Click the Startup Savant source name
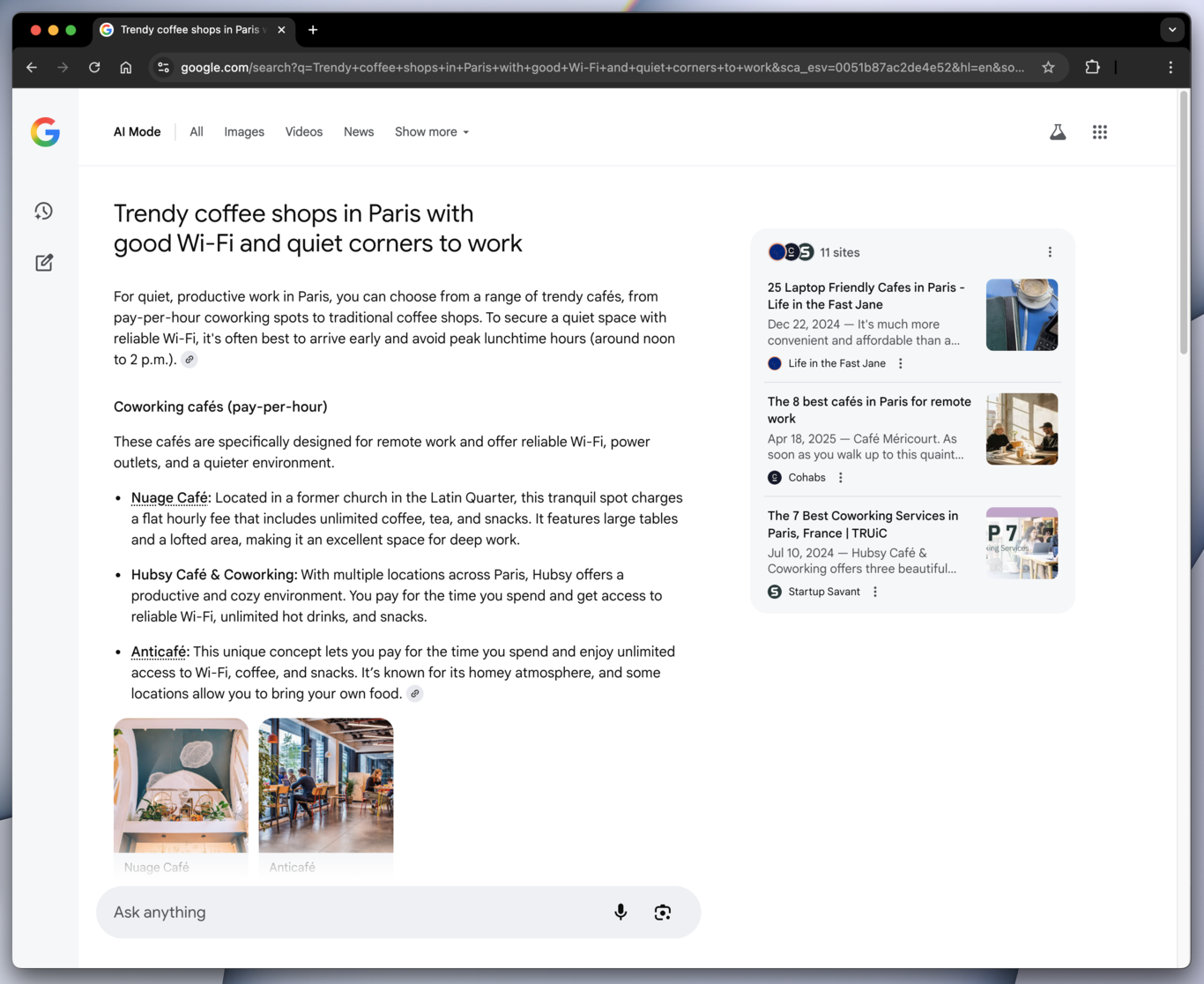This screenshot has height=984, width=1204. pos(824,592)
